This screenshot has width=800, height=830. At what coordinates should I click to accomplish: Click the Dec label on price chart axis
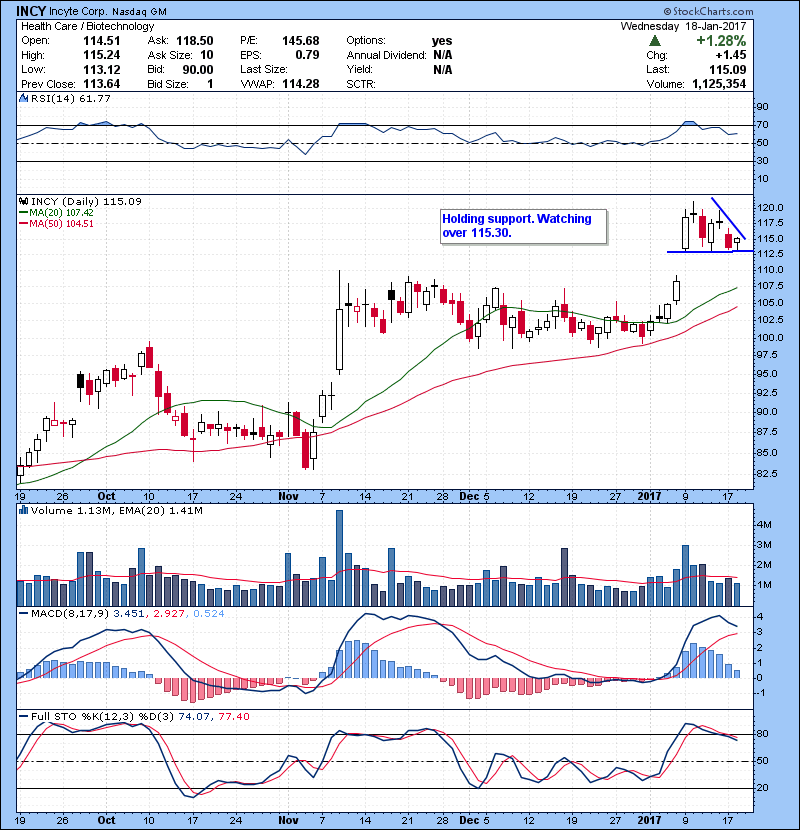click(469, 496)
